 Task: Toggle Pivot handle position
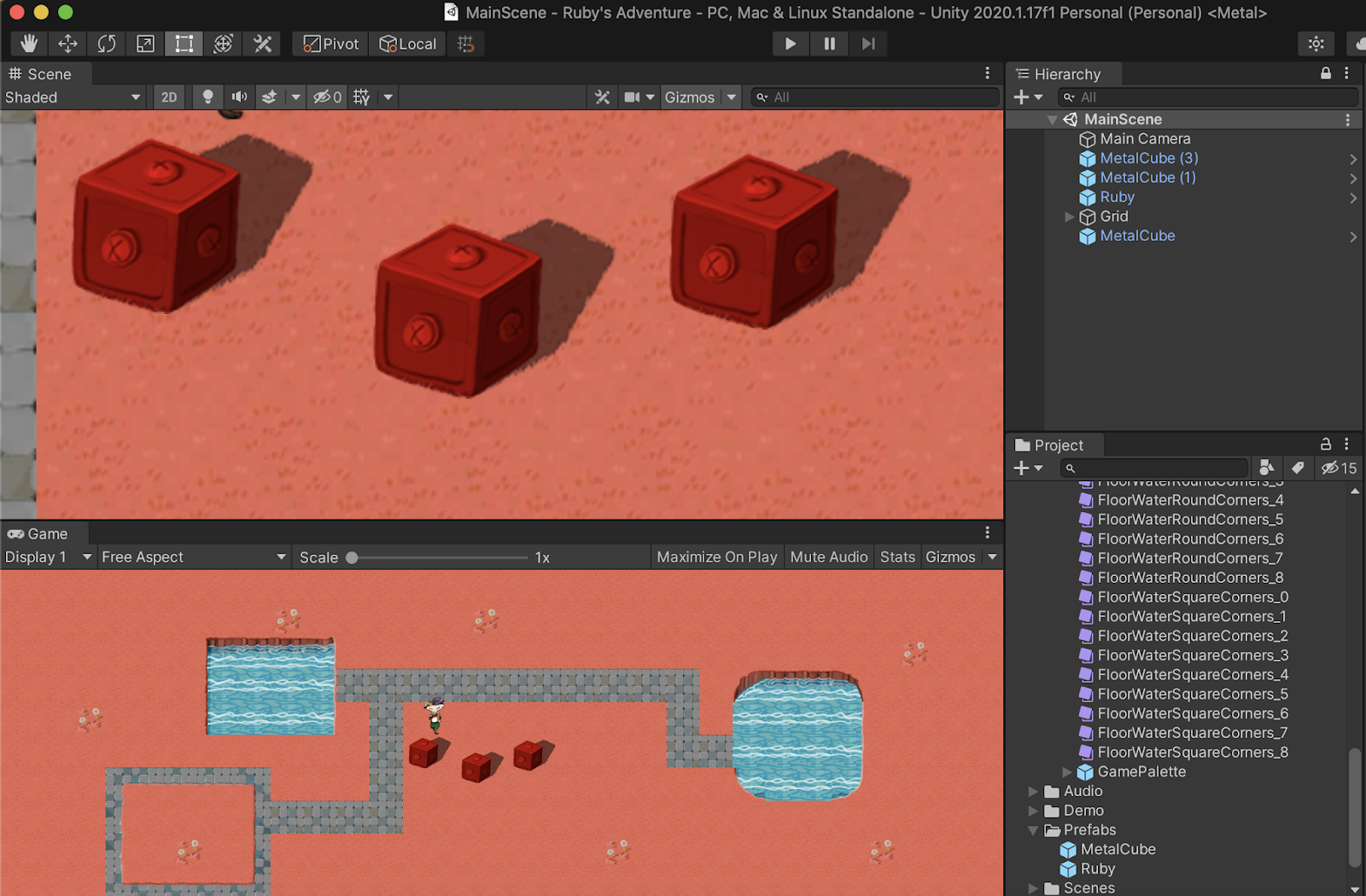331,44
